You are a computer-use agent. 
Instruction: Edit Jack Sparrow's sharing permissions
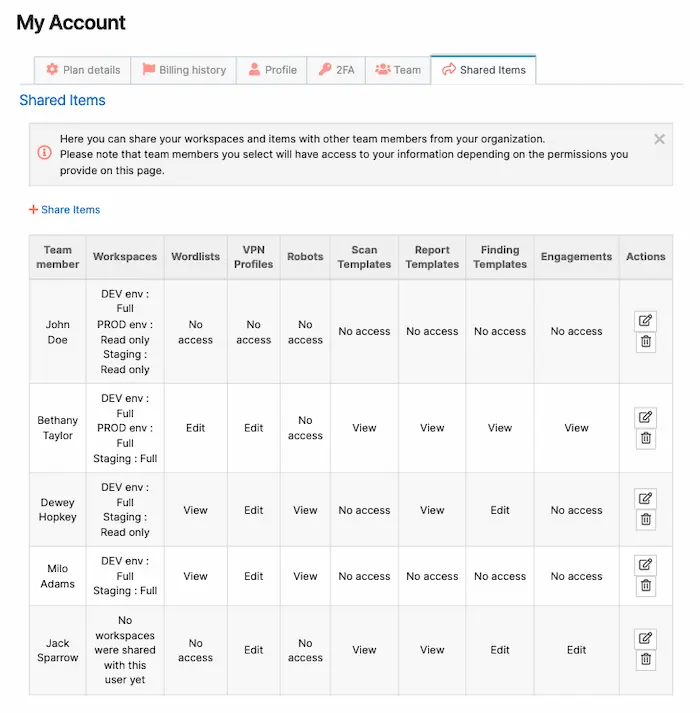[645, 638]
